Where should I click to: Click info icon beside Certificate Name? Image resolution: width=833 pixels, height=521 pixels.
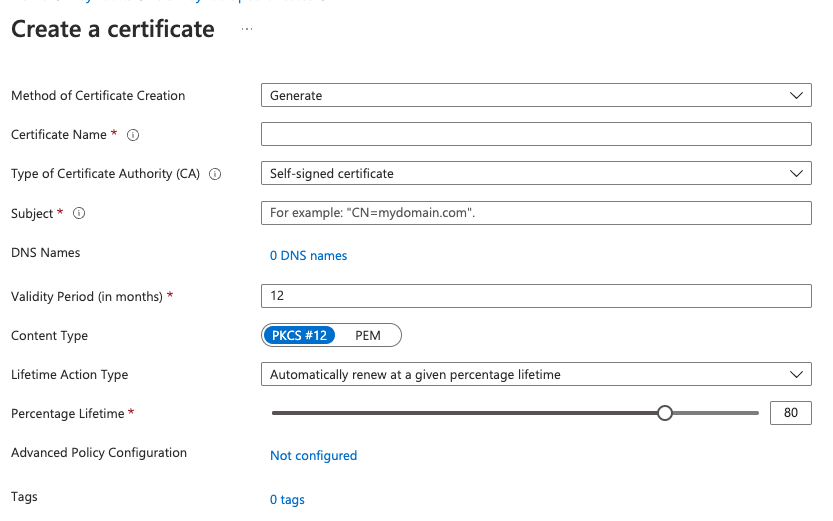click(x=133, y=135)
